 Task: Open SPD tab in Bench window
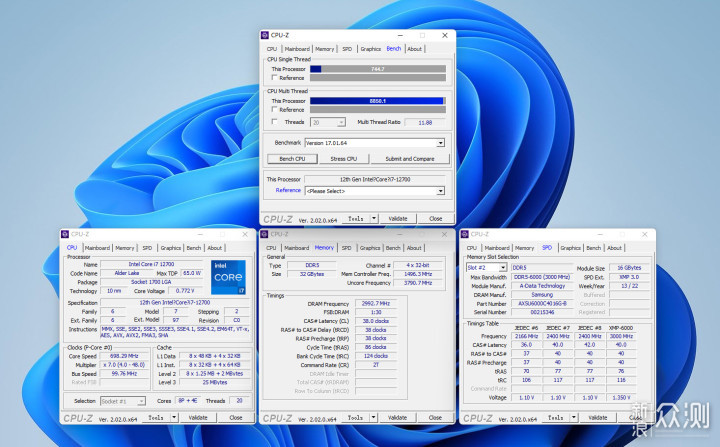(x=347, y=49)
